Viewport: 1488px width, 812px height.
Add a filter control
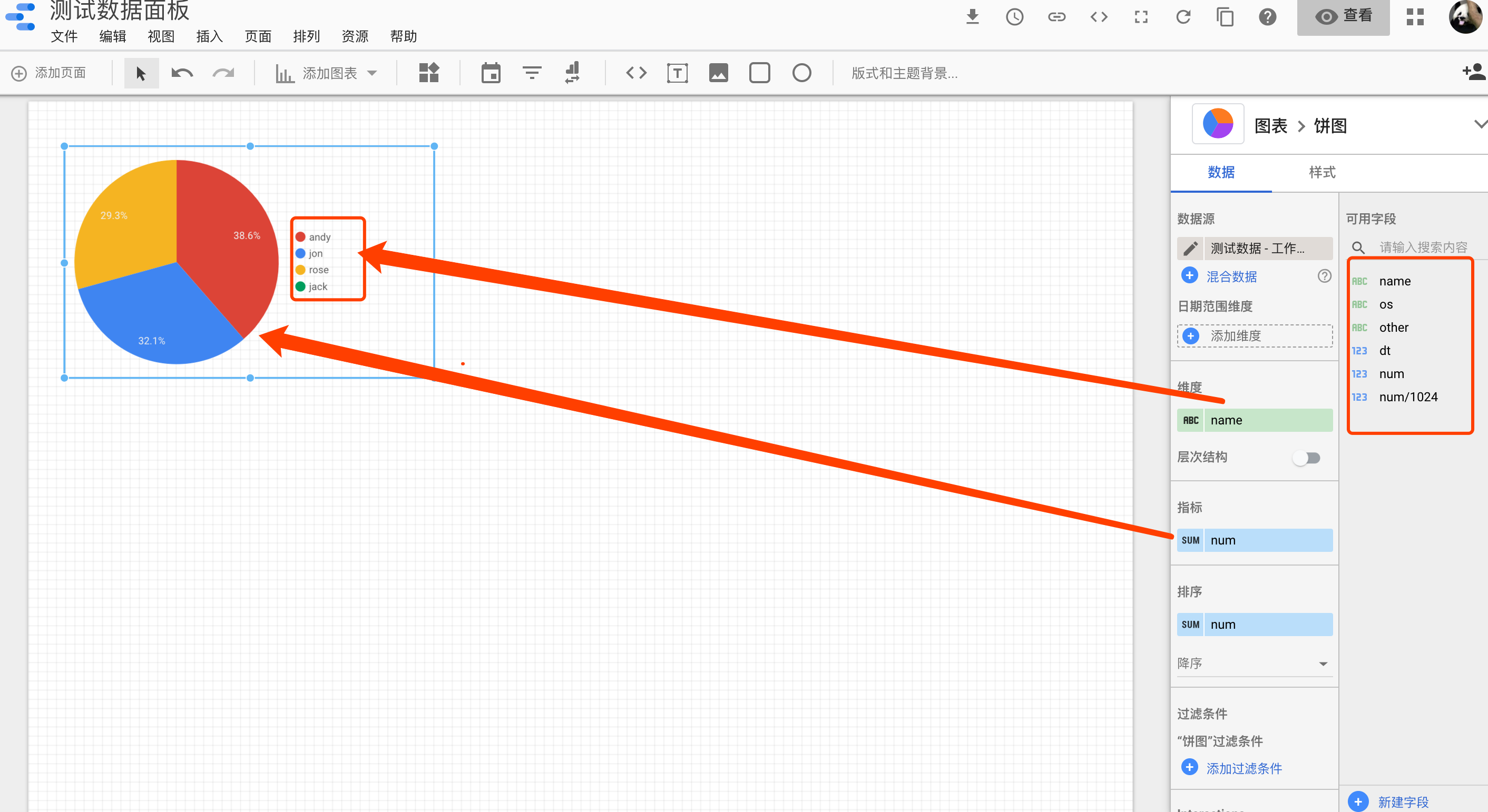532,73
